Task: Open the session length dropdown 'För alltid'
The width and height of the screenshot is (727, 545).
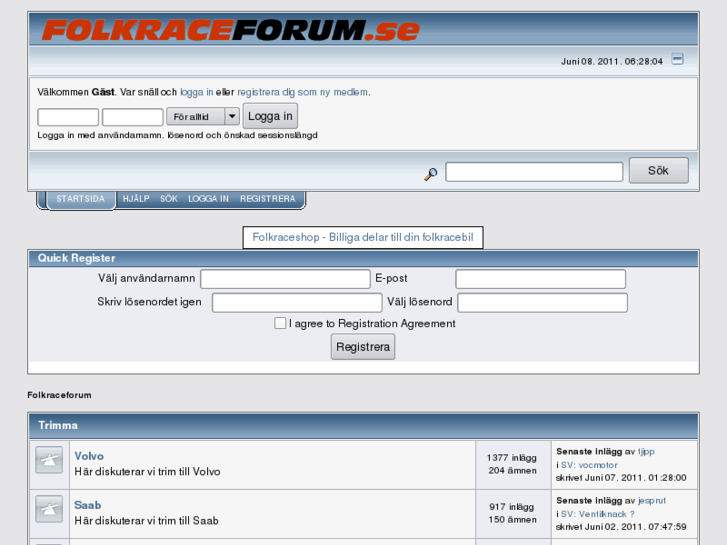Action: click(203, 116)
